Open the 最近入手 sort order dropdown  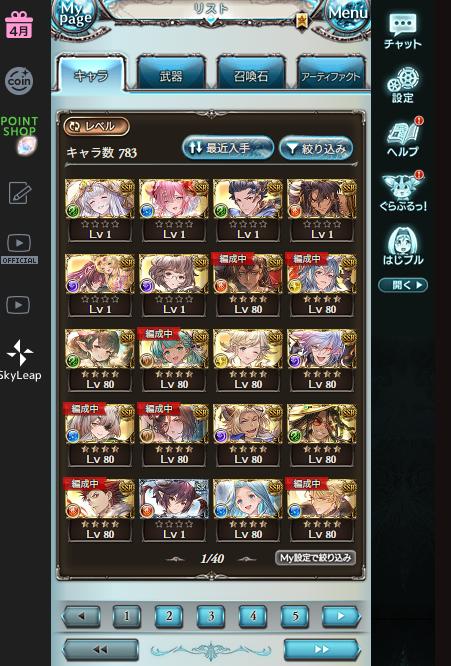pos(228,148)
